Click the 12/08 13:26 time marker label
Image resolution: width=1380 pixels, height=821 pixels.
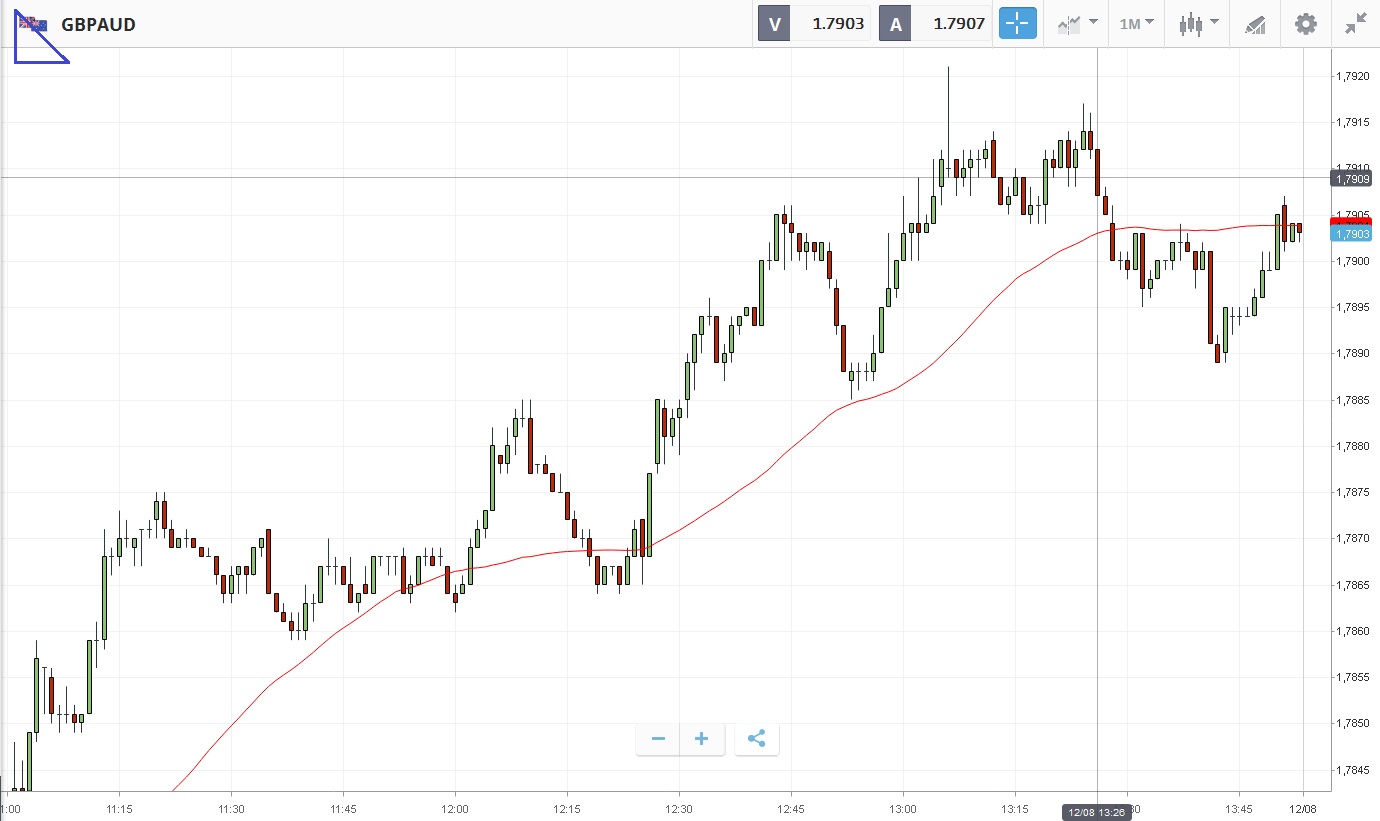1096,812
